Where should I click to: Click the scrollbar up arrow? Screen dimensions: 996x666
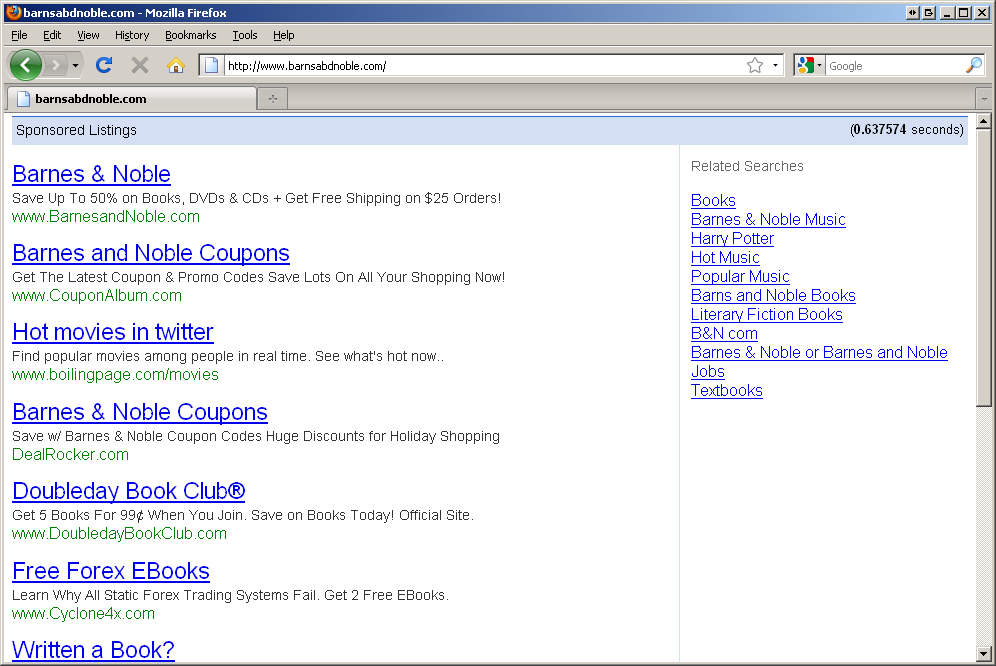point(984,121)
